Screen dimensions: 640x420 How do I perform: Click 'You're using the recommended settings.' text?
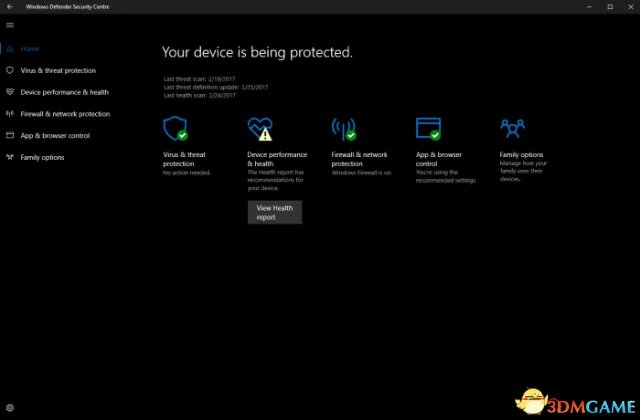pos(446,176)
